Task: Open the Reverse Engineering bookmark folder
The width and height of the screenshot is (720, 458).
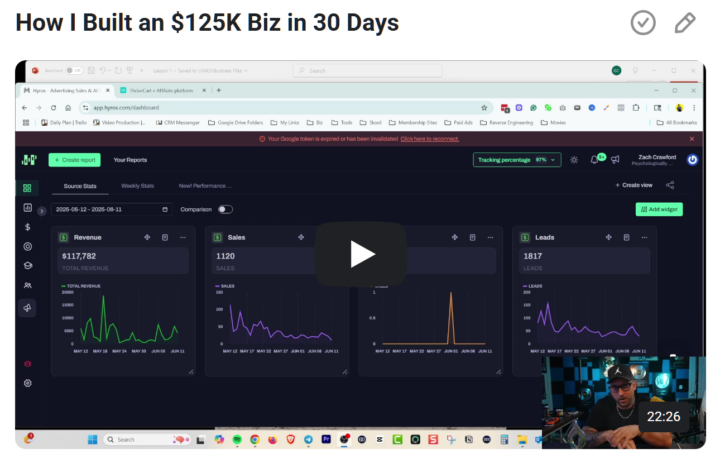Action: (x=506, y=123)
